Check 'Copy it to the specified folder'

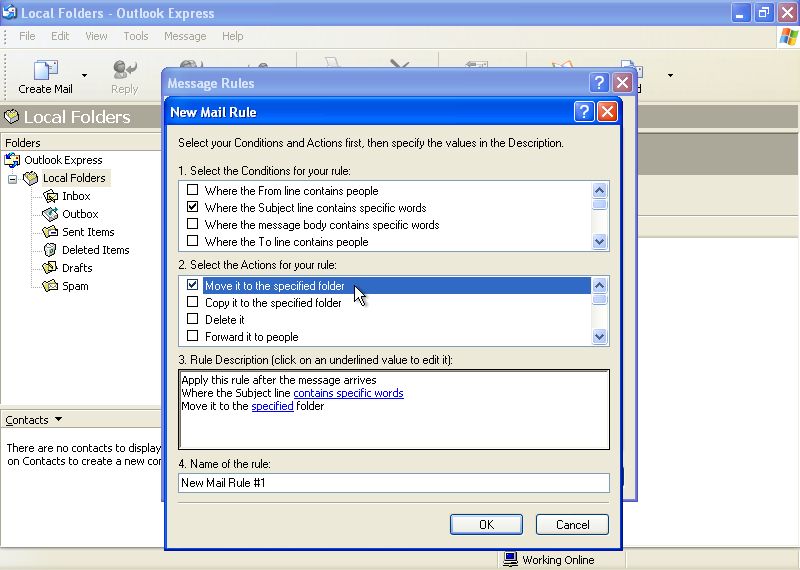tap(192, 302)
